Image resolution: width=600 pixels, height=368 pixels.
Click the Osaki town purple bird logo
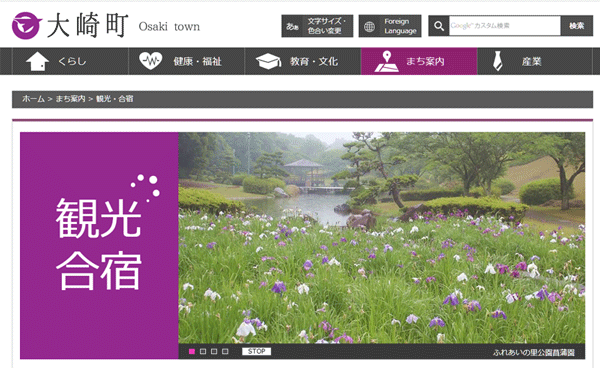pyautogui.click(x=26, y=26)
